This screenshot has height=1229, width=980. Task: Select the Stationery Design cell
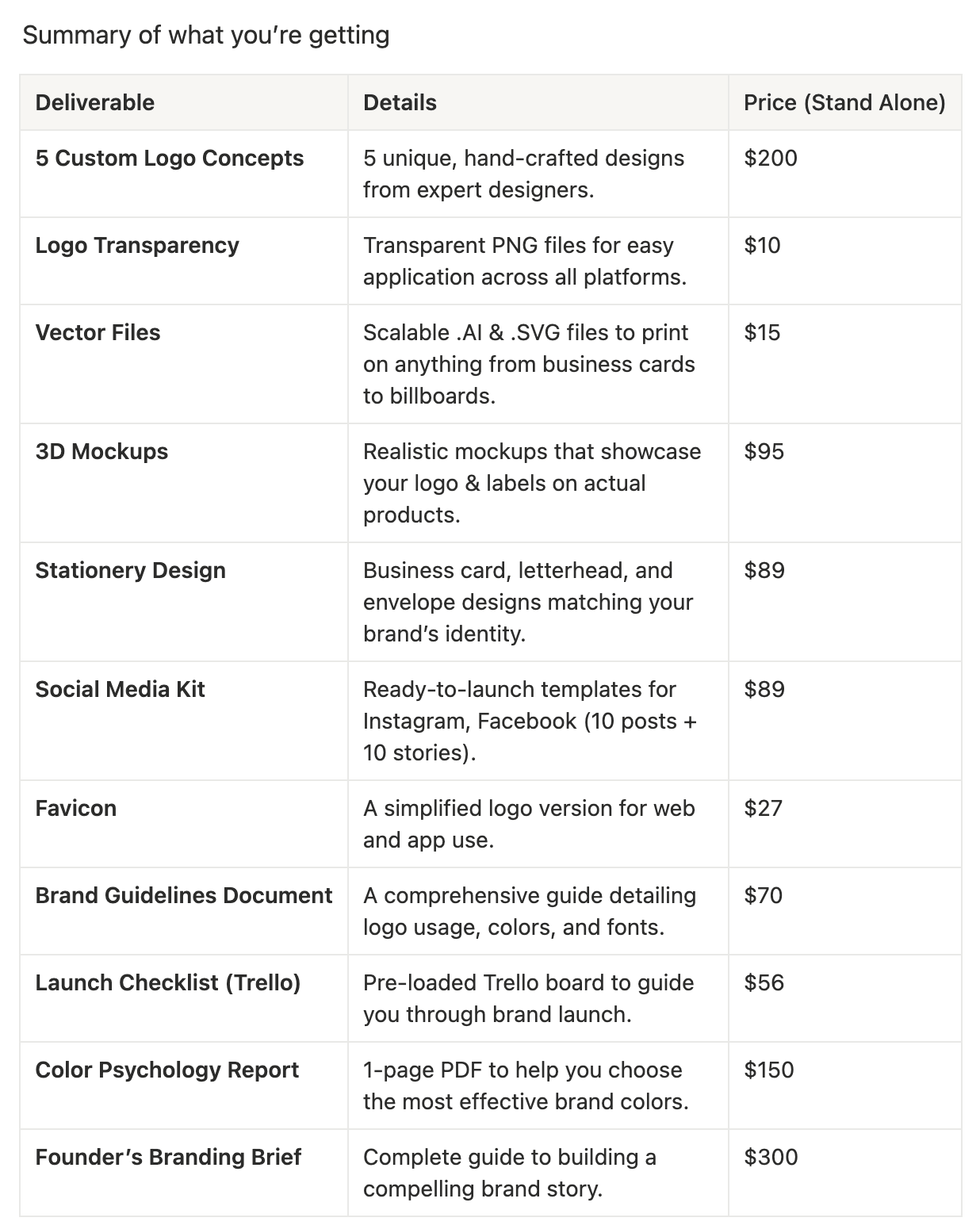(130, 571)
